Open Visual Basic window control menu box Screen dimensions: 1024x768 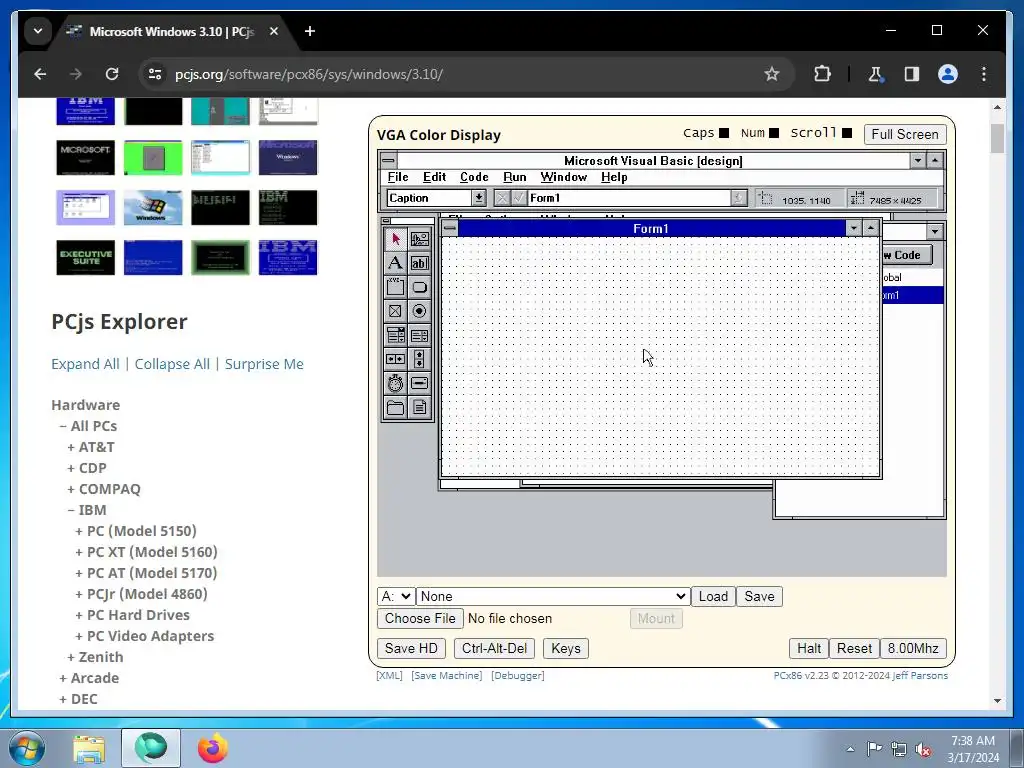(388, 160)
